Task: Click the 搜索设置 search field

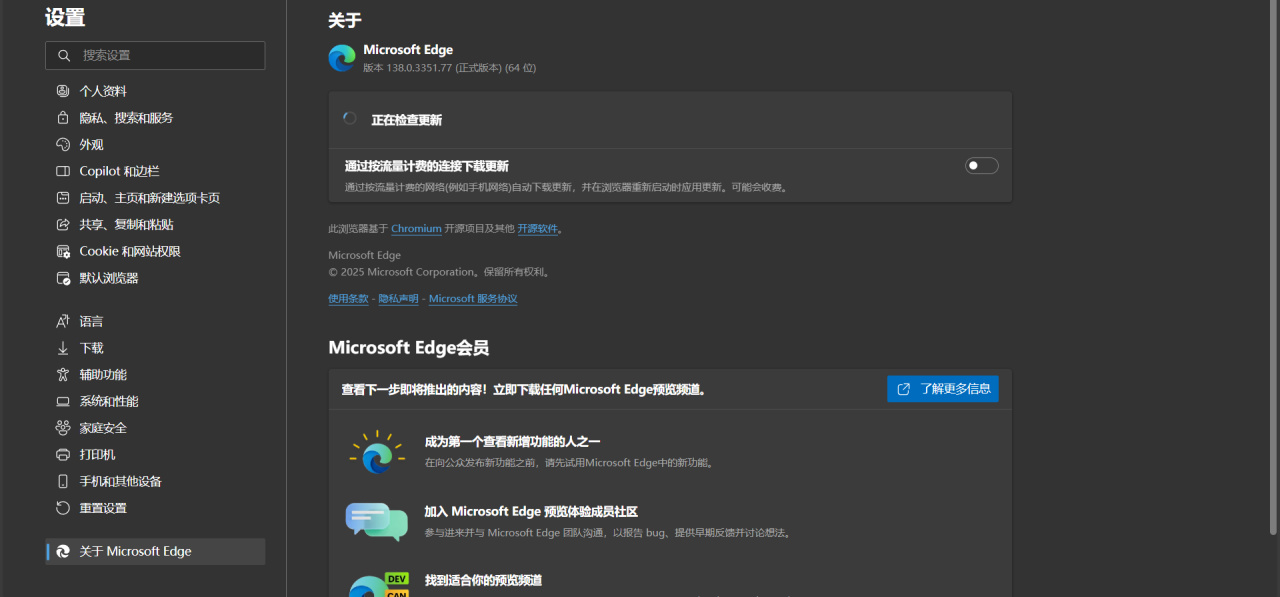Action: coord(155,56)
